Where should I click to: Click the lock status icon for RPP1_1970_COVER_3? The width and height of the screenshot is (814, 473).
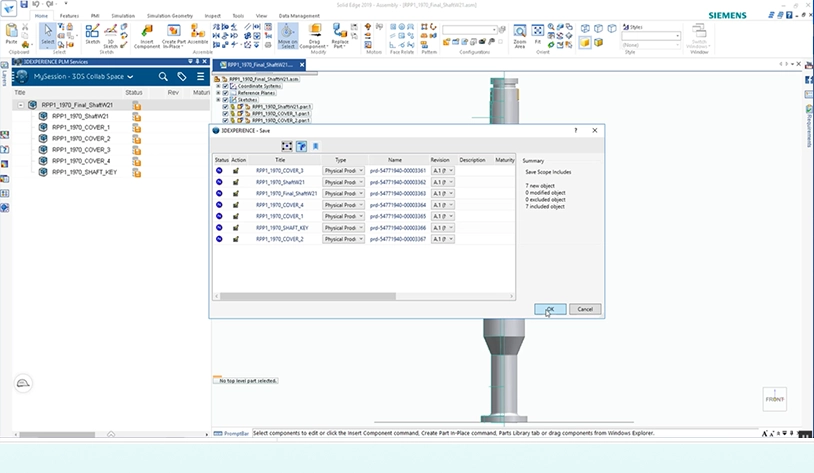click(137, 150)
